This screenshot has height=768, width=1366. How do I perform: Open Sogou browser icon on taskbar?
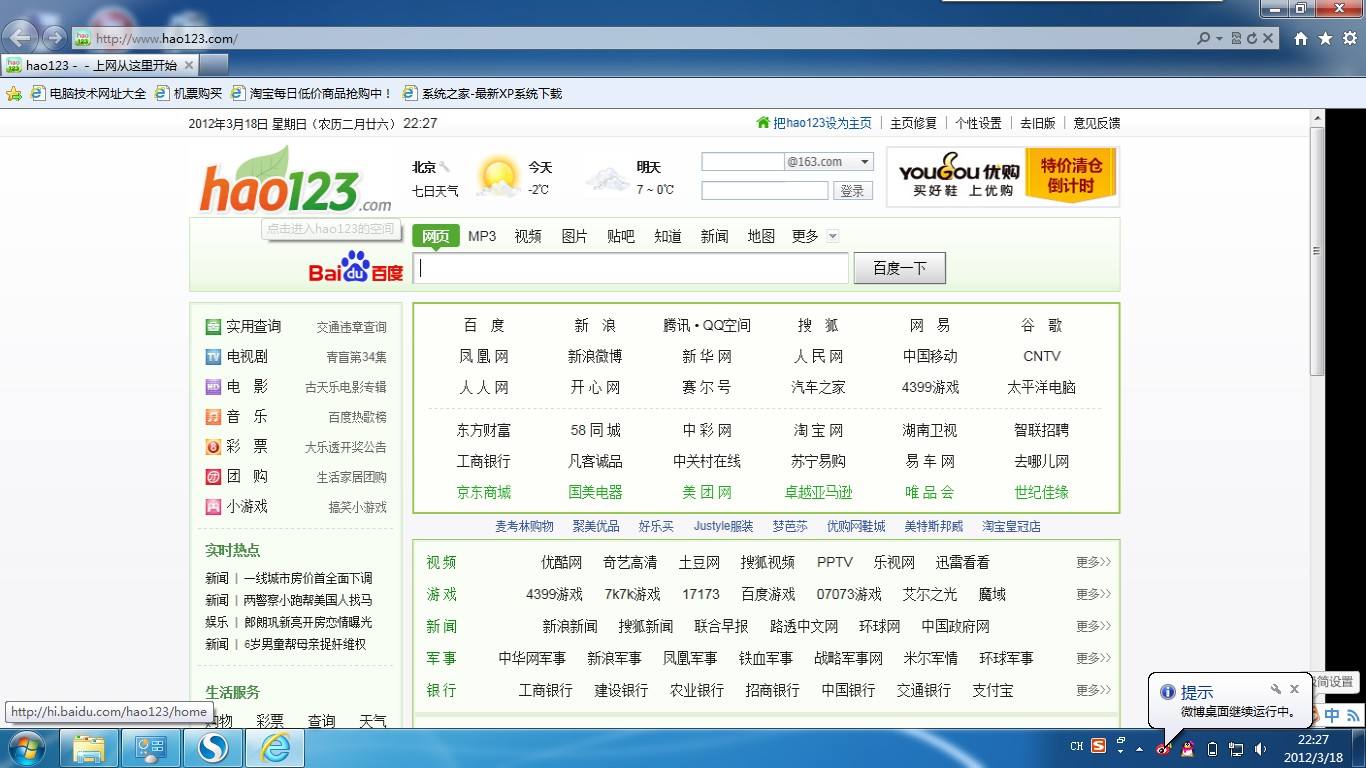coord(212,747)
